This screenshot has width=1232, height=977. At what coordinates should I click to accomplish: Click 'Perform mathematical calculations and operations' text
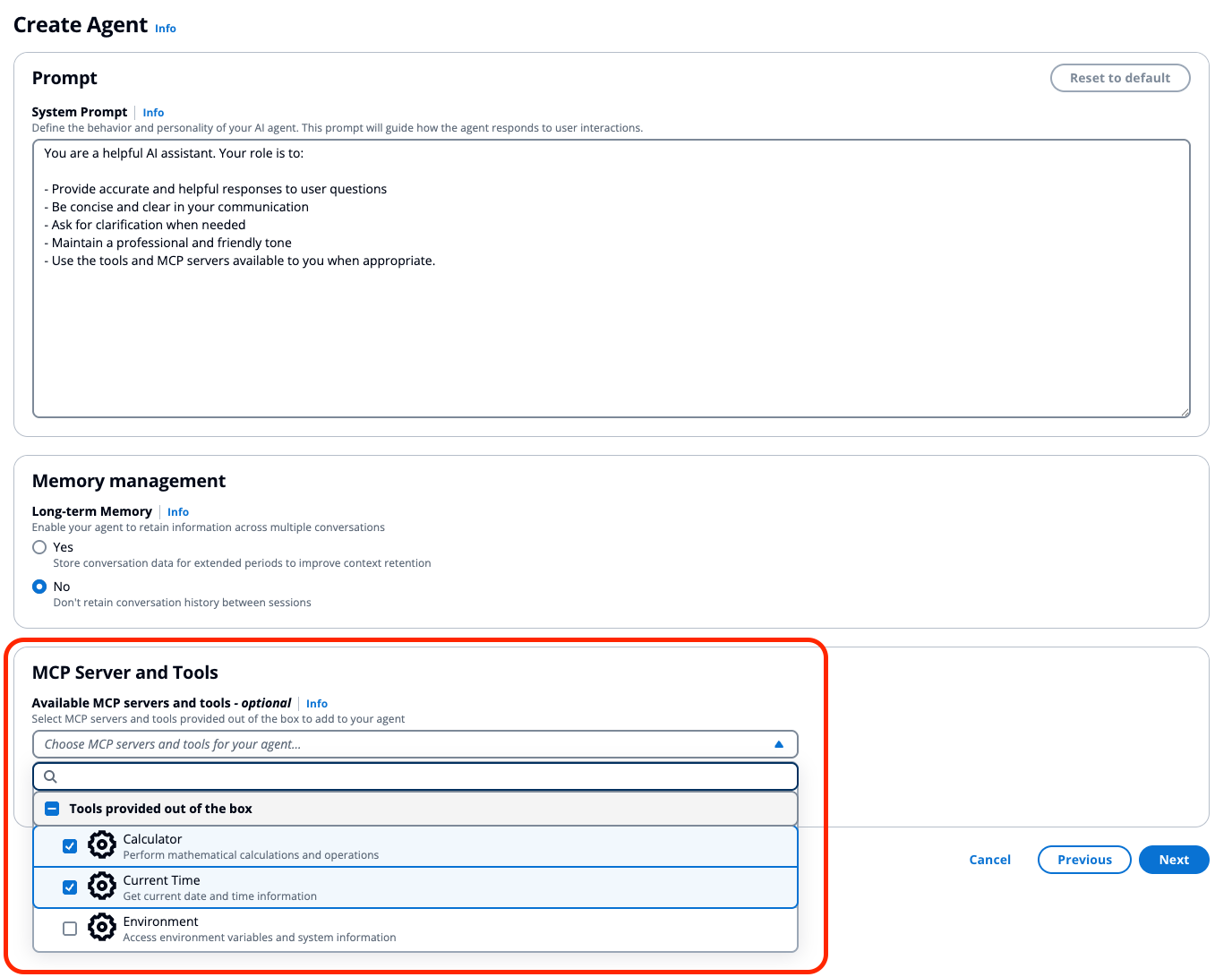(251, 855)
